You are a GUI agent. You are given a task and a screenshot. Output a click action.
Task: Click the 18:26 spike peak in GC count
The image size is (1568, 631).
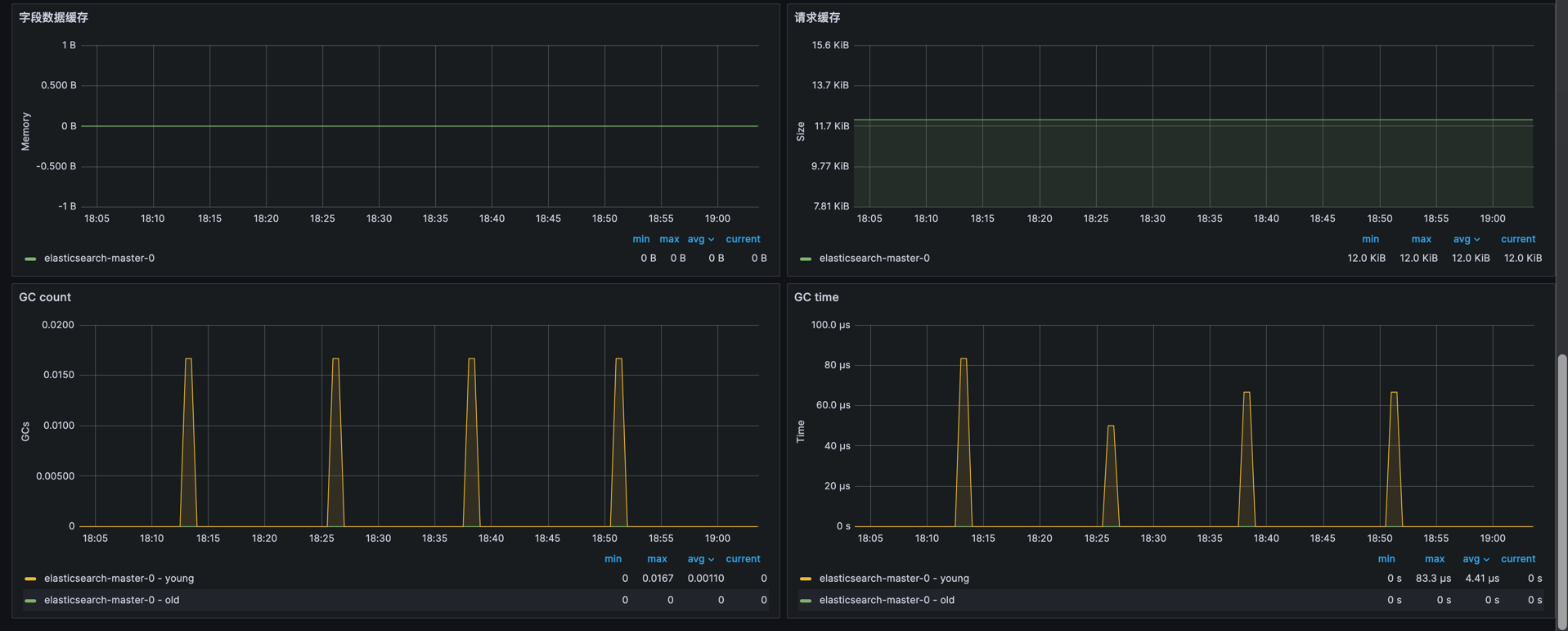pos(335,358)
